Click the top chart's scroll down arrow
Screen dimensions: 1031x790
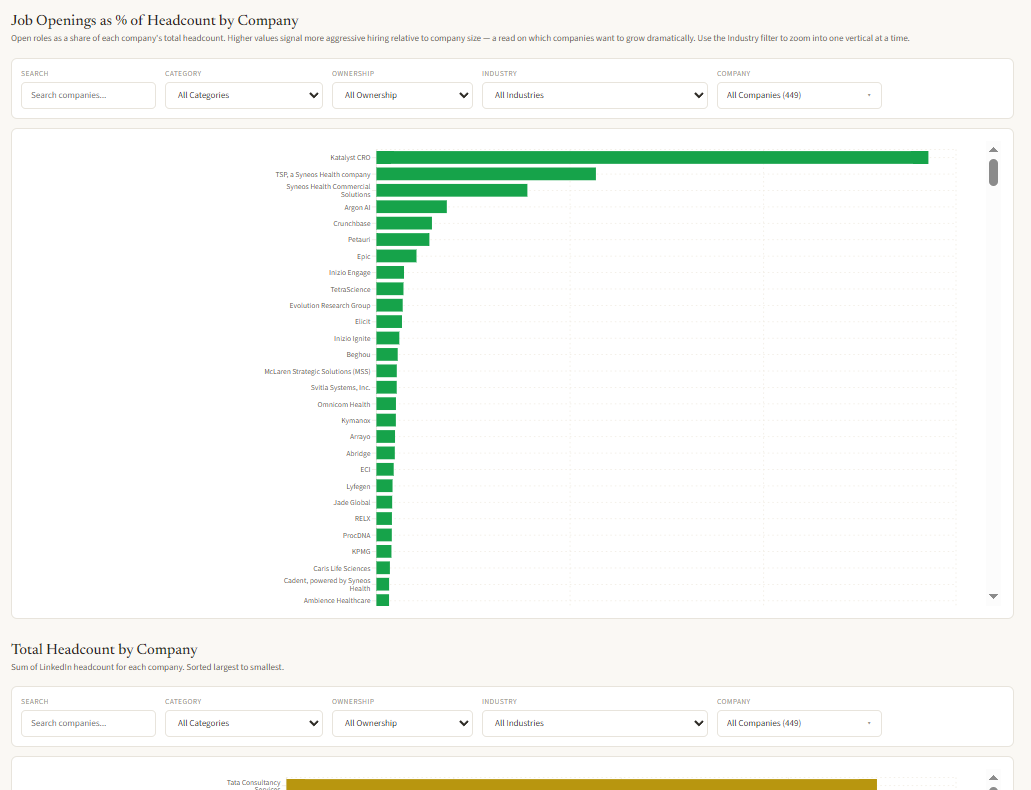tap(994, 596)
